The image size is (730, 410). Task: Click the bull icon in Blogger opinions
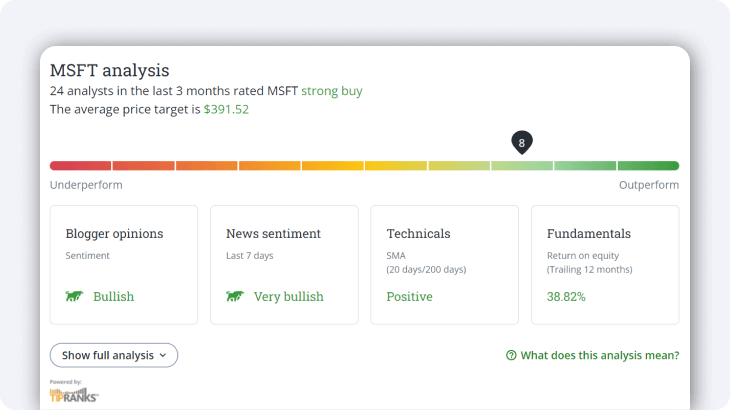[x=74, y=297]
